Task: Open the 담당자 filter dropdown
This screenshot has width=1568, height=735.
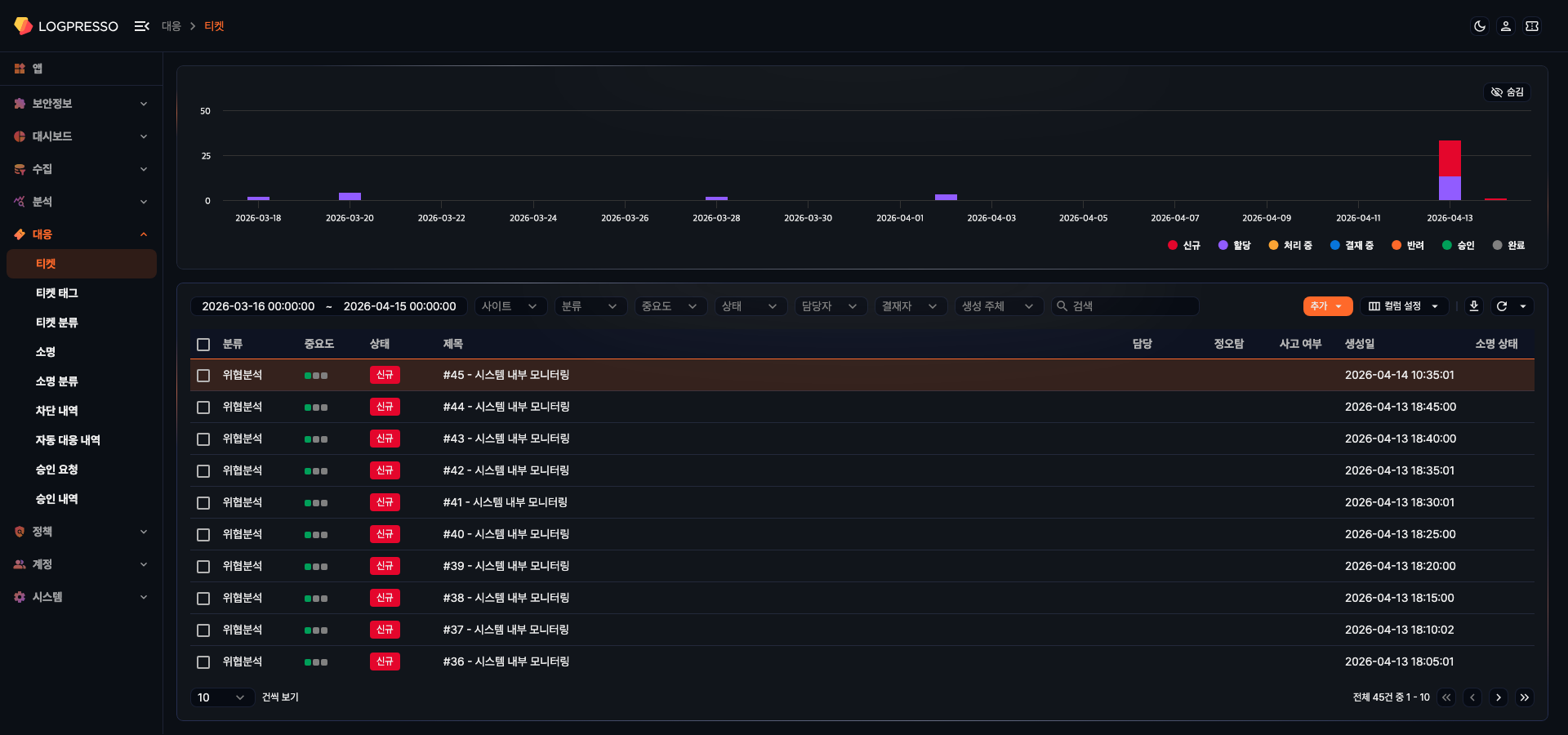Action: pyautogui.click(x=829, y=306)
